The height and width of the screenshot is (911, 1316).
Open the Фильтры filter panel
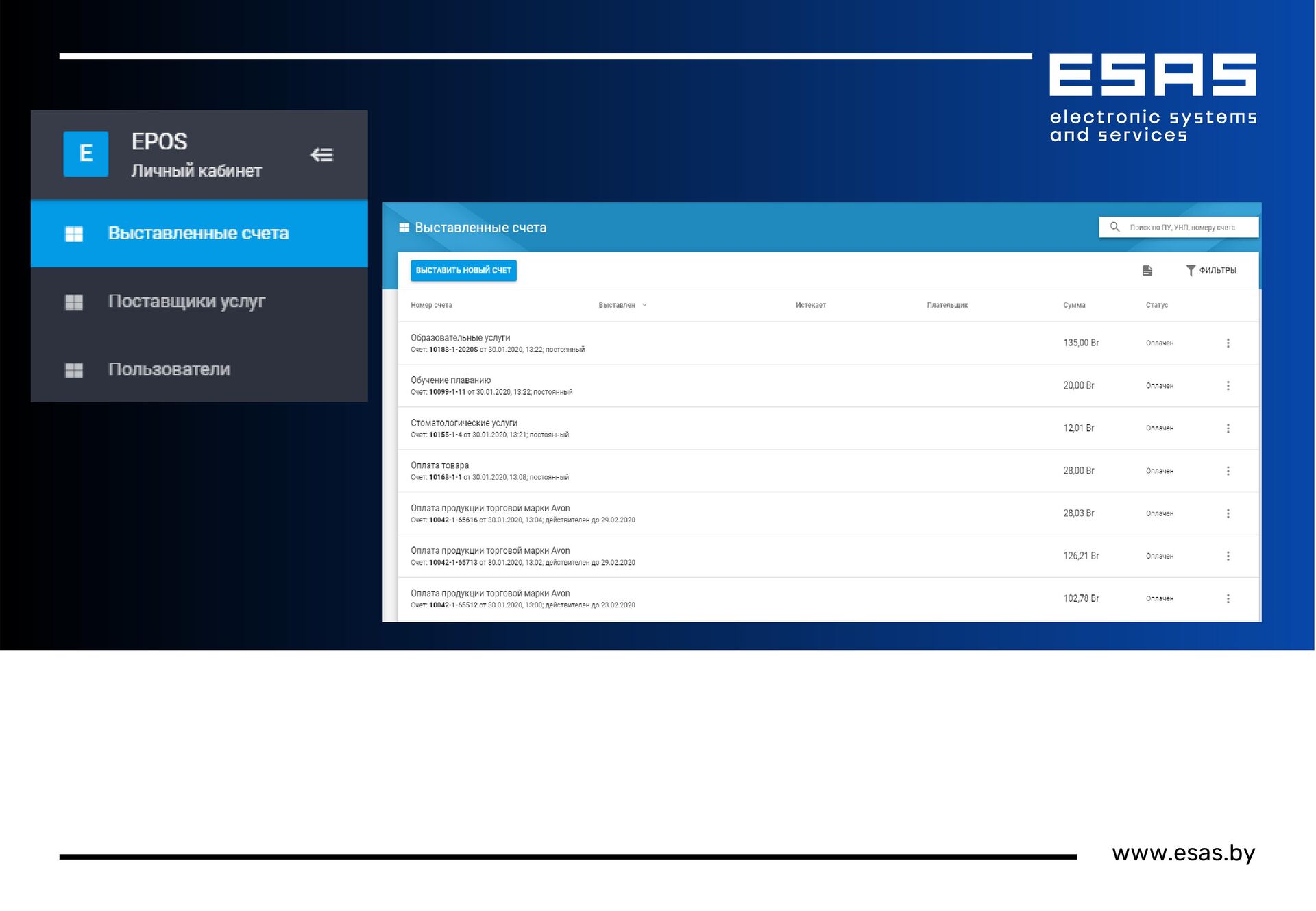(1211, 270)
